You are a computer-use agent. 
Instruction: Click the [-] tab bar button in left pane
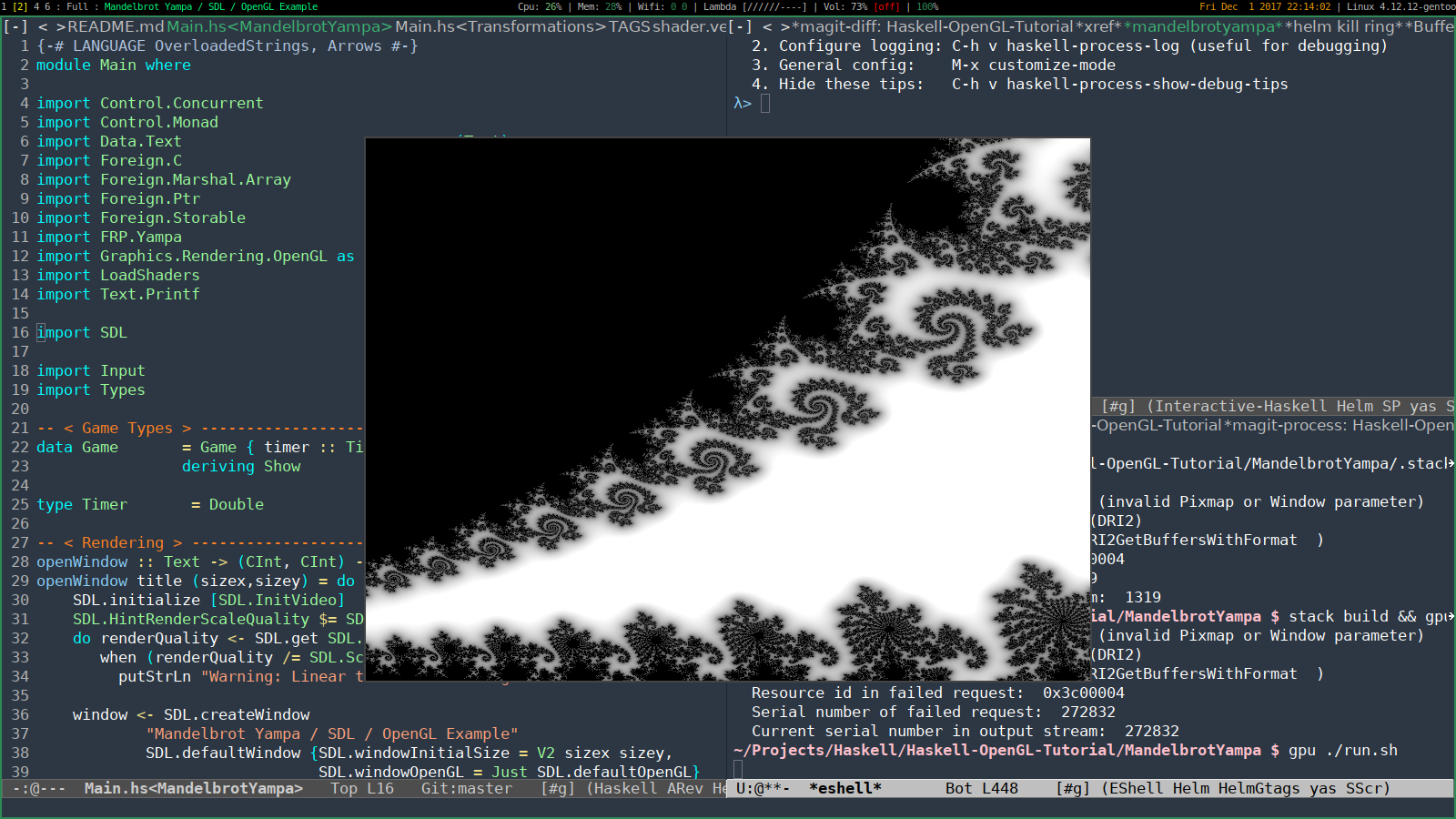[15, 27]
